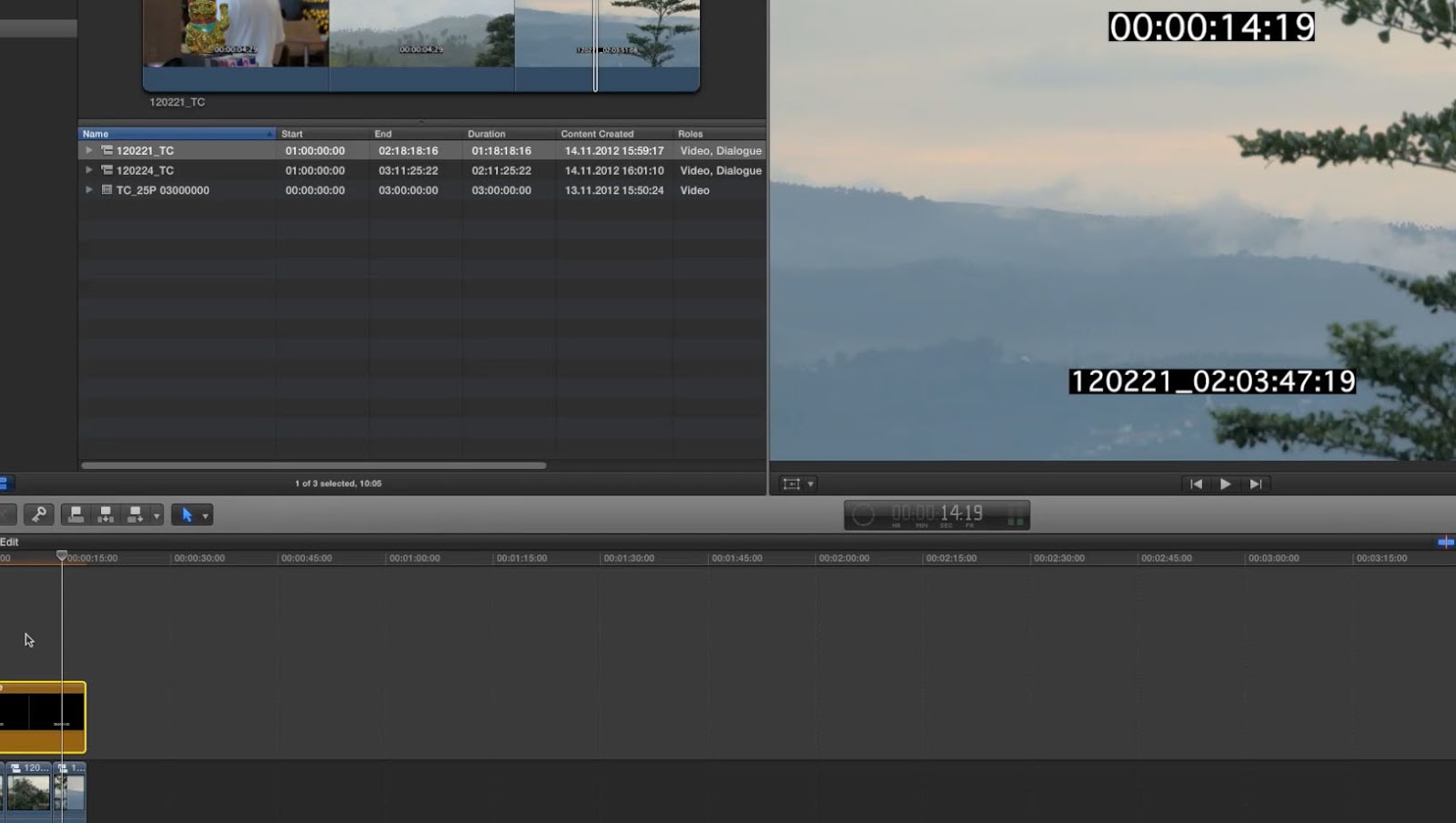Open the viewer display options icon

(x=794, y=483)
